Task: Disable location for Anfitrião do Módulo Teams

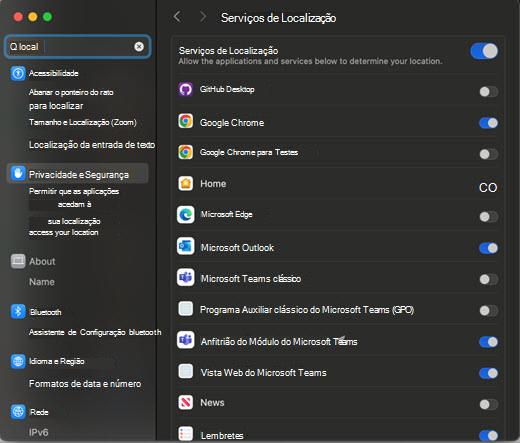Action: click(489, 342)
